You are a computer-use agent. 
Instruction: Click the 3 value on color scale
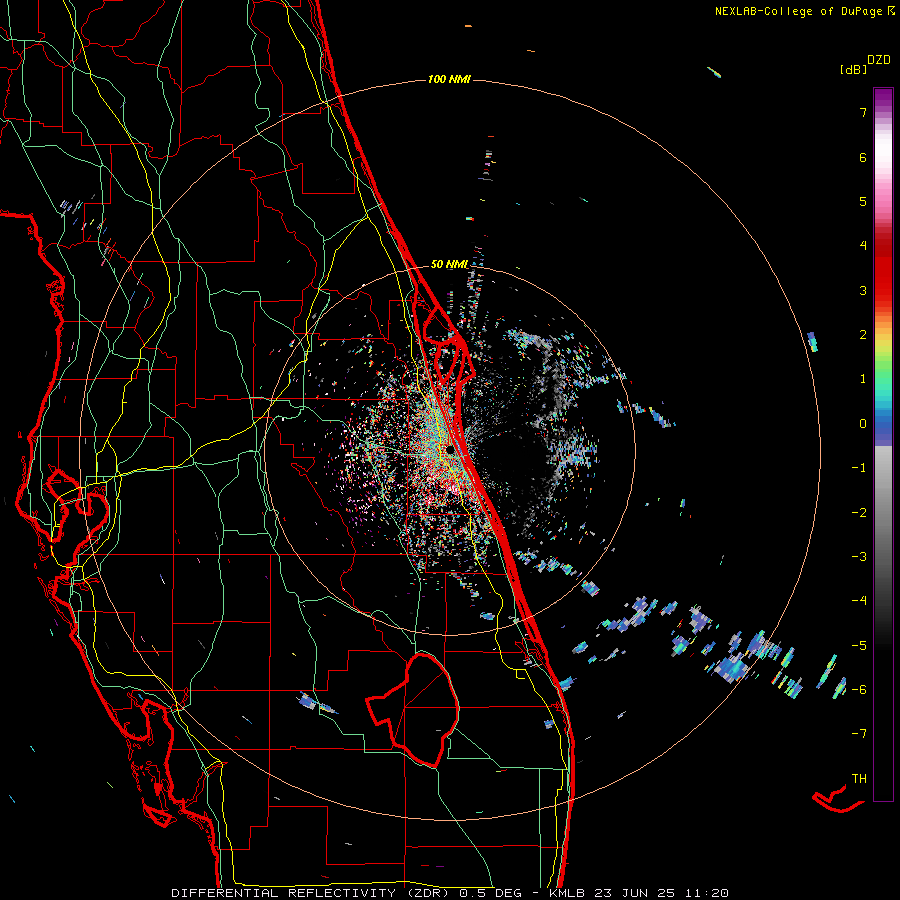point(863,290)
